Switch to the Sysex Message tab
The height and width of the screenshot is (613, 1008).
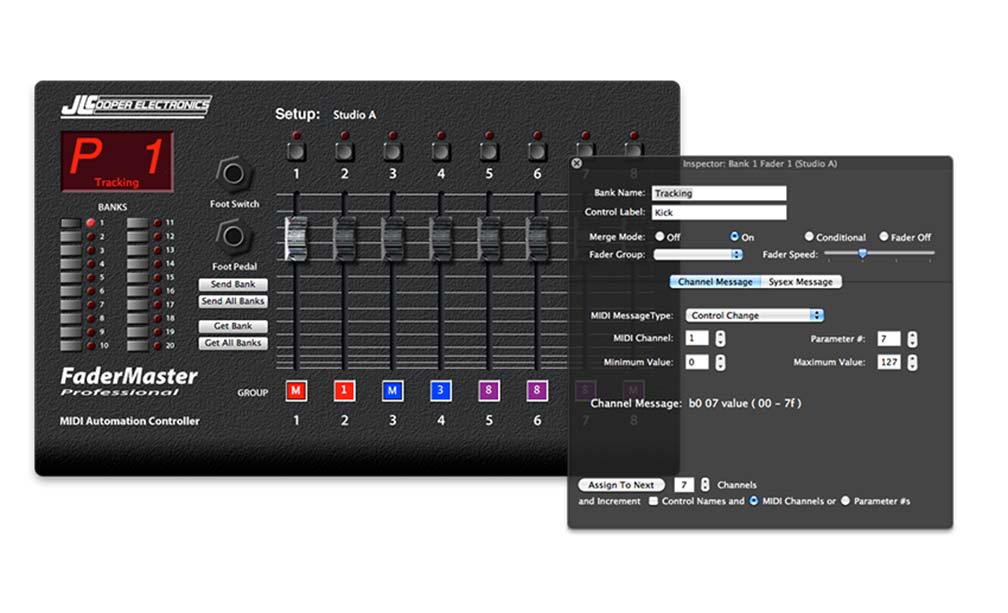pos(801,282)
